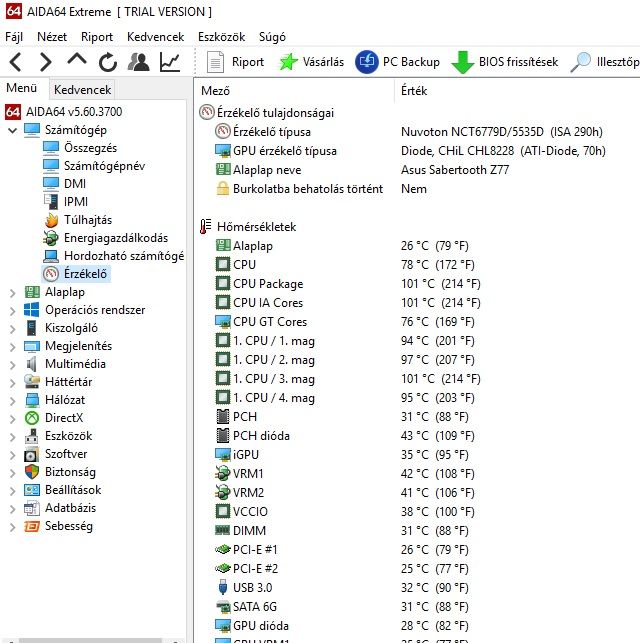Viewport: 640px width, 643px height.
Task: Open PC Backup from the toolbar
Action: coord(397,62)
